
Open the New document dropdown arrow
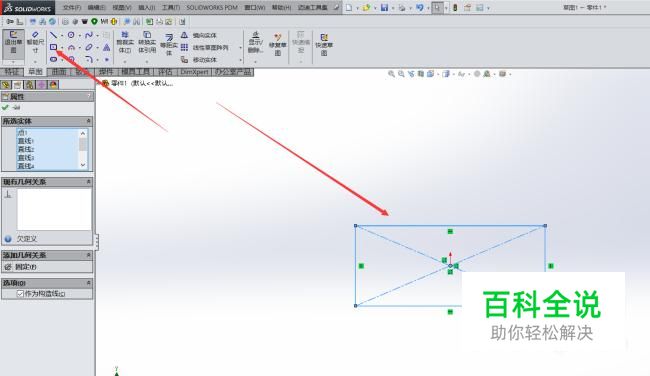point(357,8)
